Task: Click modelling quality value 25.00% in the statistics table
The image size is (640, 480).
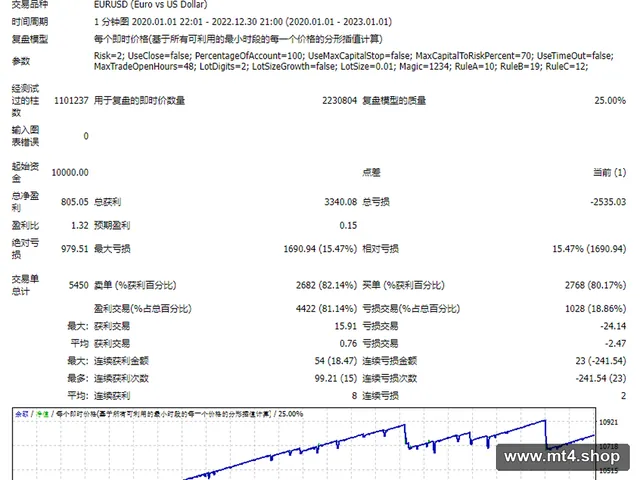Action: [610, 100]
